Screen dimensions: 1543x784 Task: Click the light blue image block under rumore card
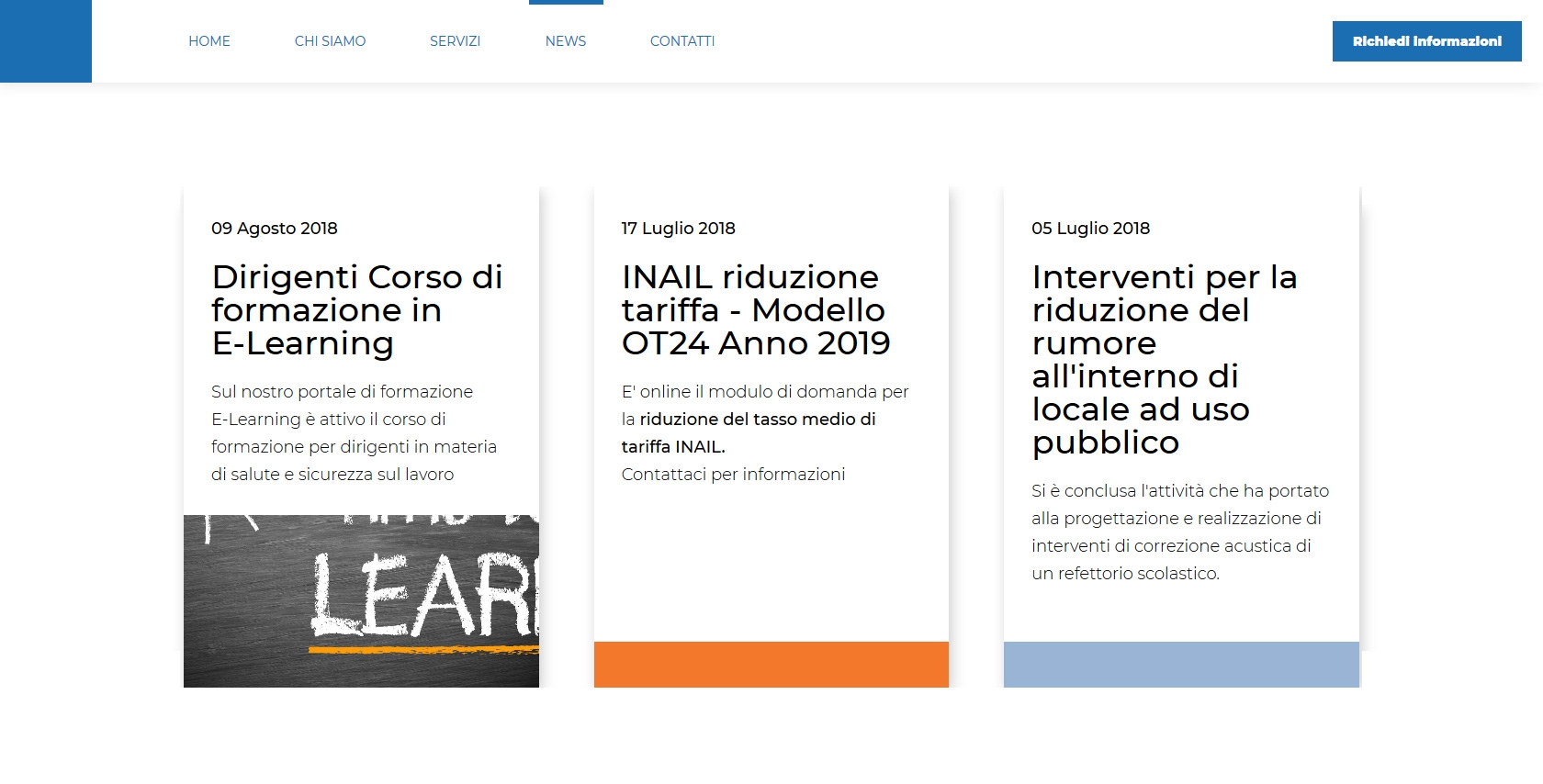[x=1181, y=665]
